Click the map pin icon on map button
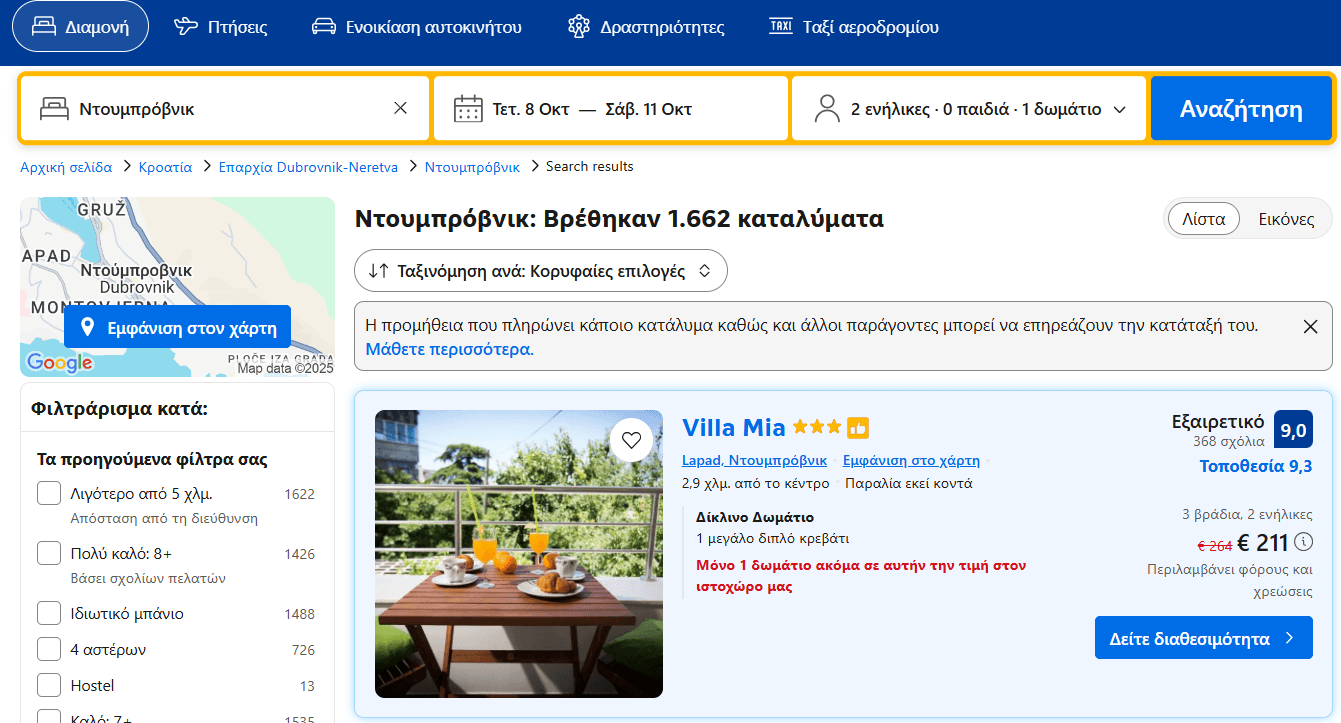This screenshot has height=723, width=1341. point(87,327)
